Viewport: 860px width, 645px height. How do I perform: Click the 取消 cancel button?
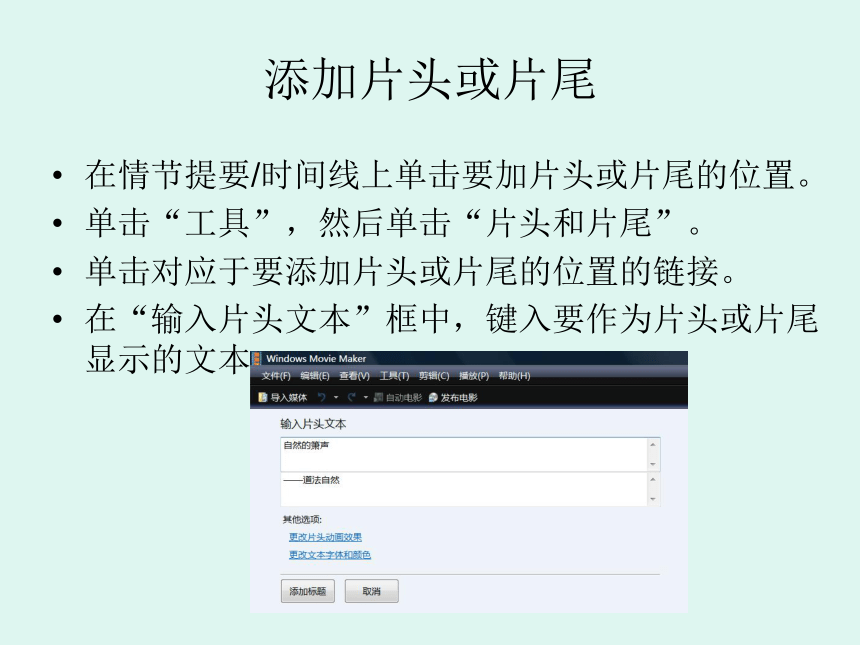point(371,591)
